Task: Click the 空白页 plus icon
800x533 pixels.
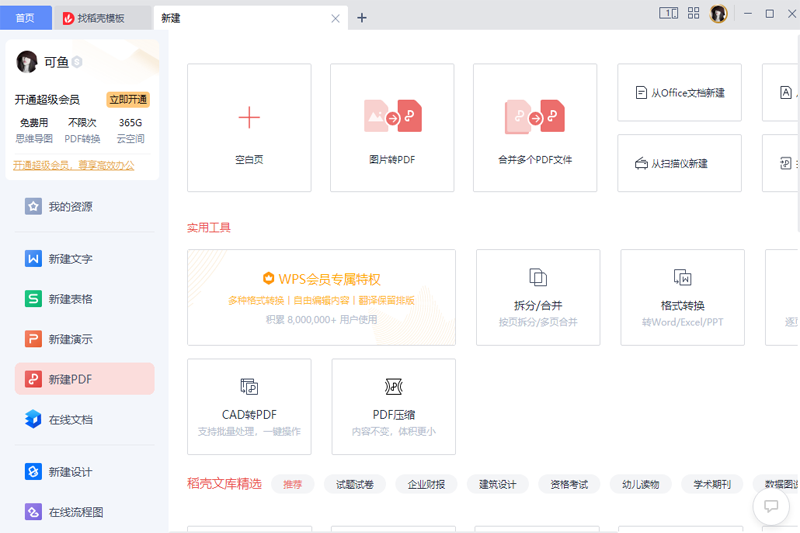Action: (x=249, y=117)
